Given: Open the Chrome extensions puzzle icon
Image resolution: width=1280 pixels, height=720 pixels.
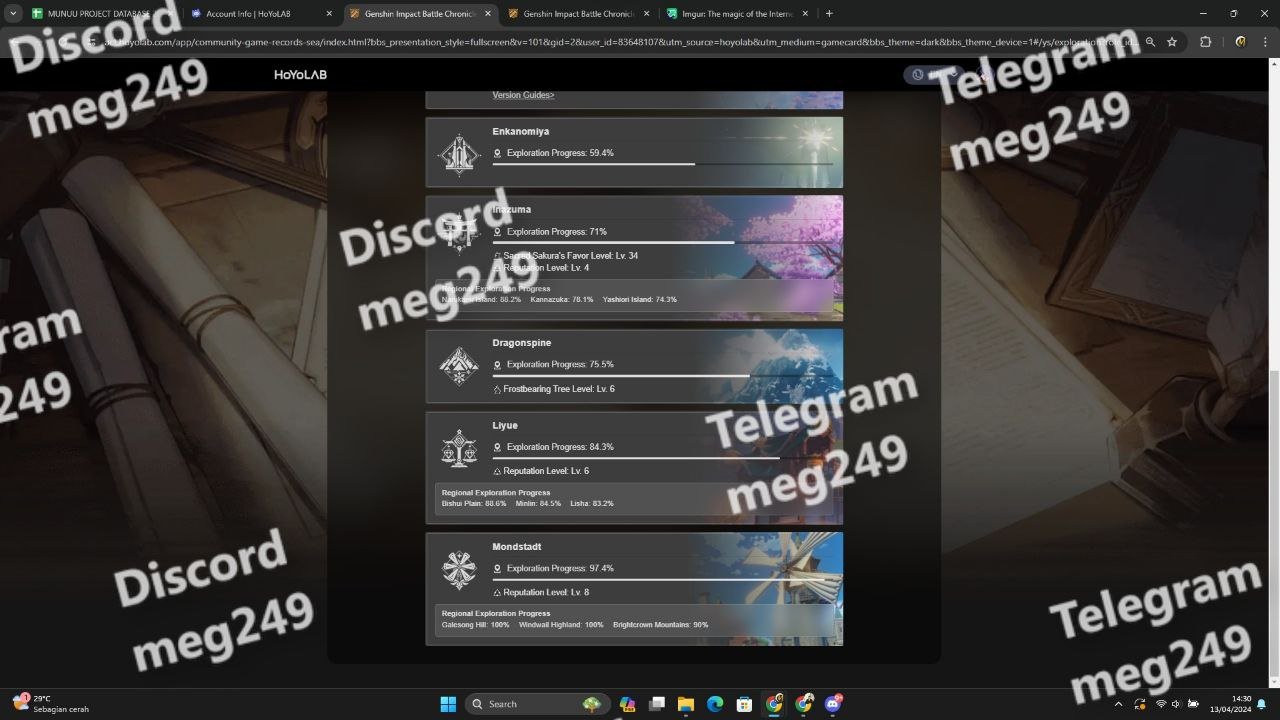Looking at the screenshot, I should (x=1205, y=42).
